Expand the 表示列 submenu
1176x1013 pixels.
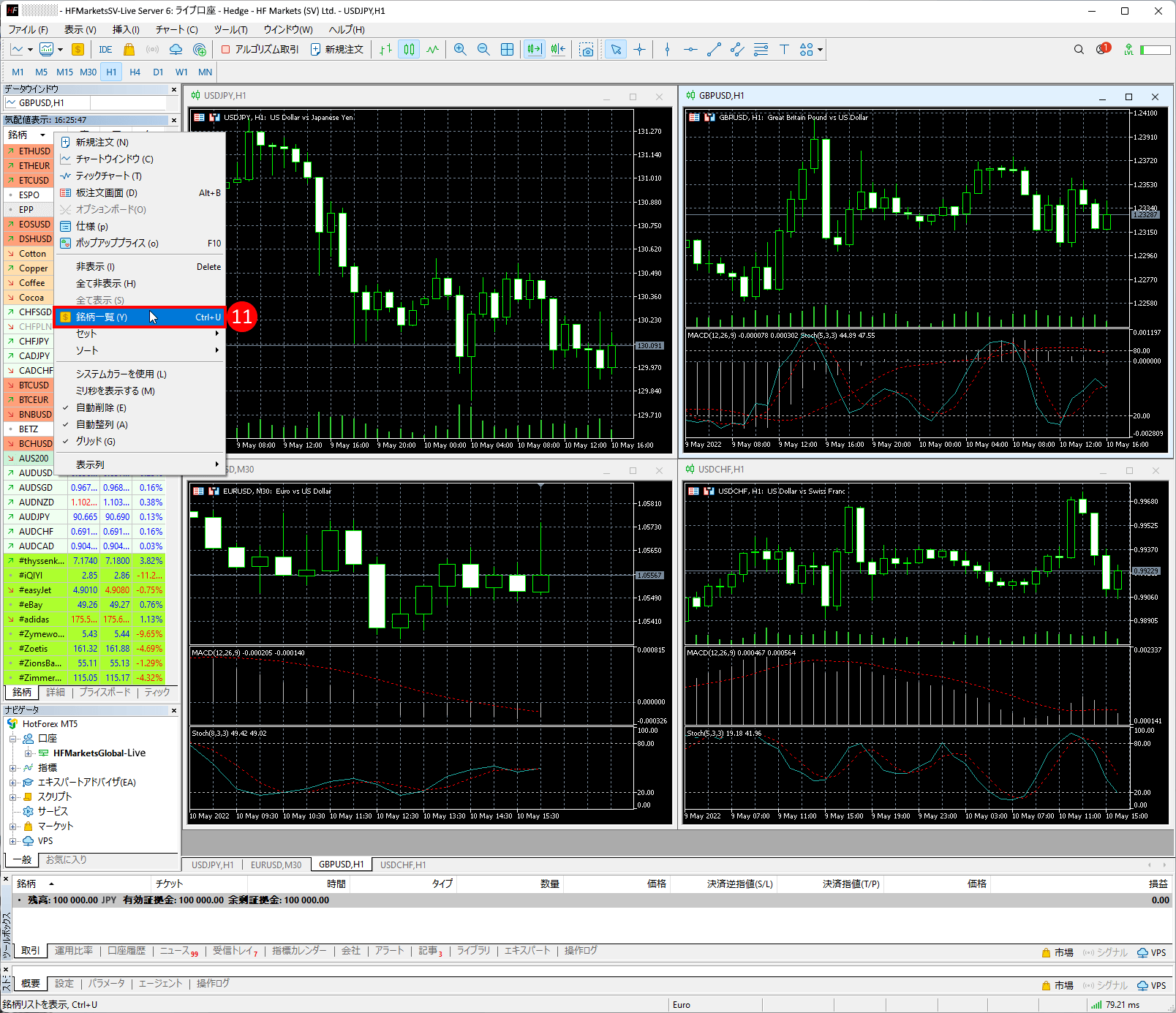(139, 465)
